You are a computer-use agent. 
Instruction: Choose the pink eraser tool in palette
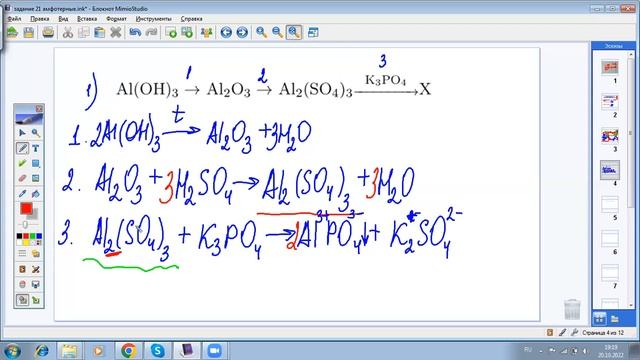pos(22,178)
